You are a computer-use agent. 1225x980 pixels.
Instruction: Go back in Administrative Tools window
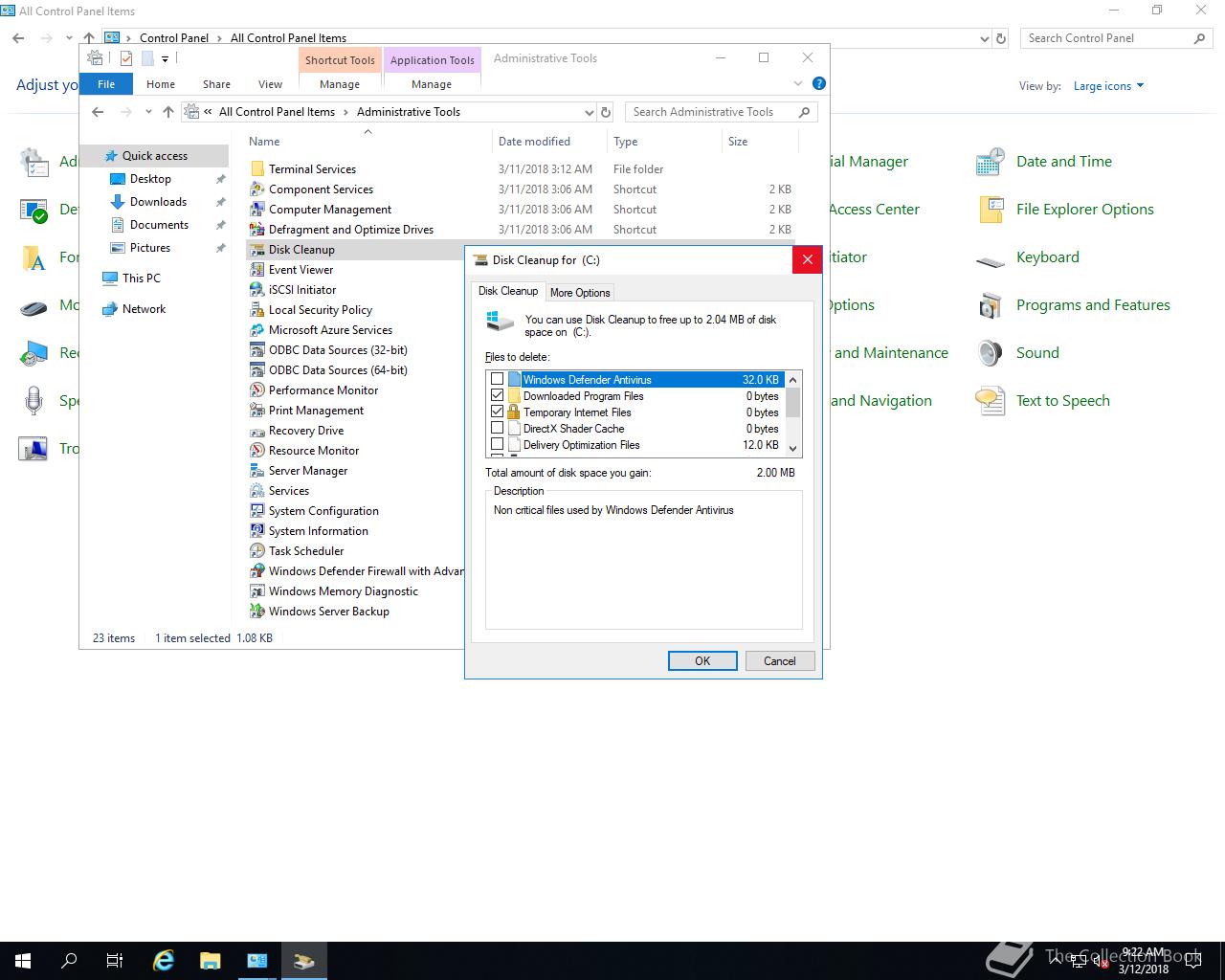pyautogui.click(x=98, y=112)
